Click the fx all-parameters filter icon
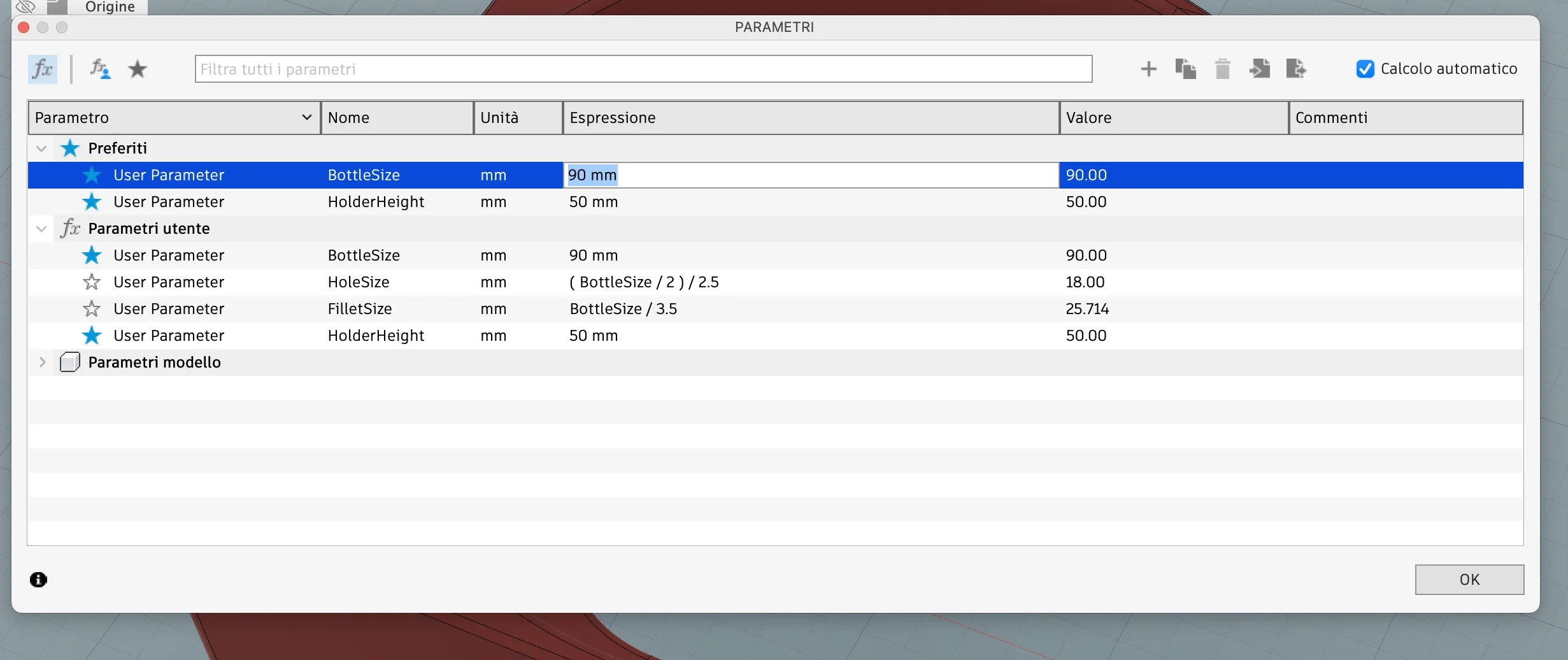This screenshot has height=660, width=1568. (43, 69)
